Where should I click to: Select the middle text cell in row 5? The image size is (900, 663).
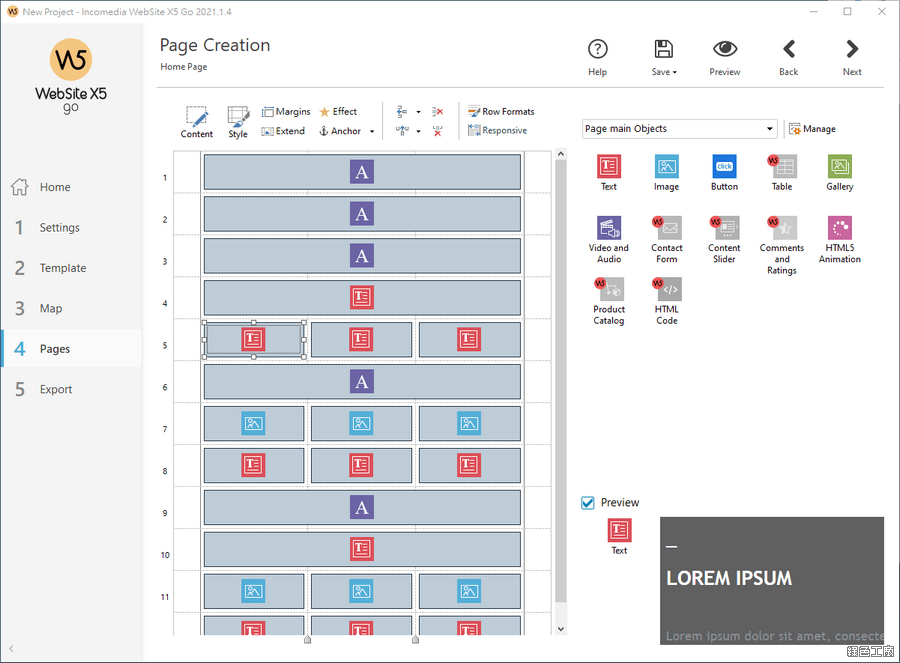point(361,339)
